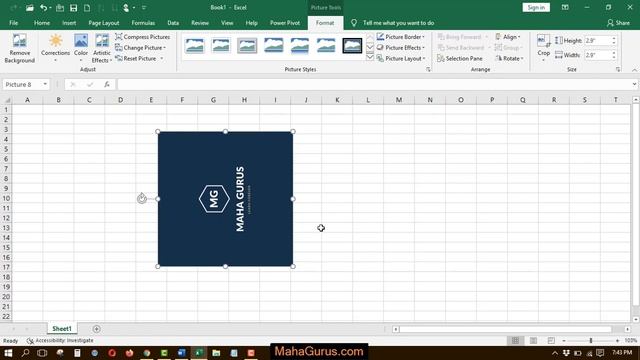Switch to Normal view icon in status bar
This screenshot has width=640, height=360.
click(x=516, y=340)
